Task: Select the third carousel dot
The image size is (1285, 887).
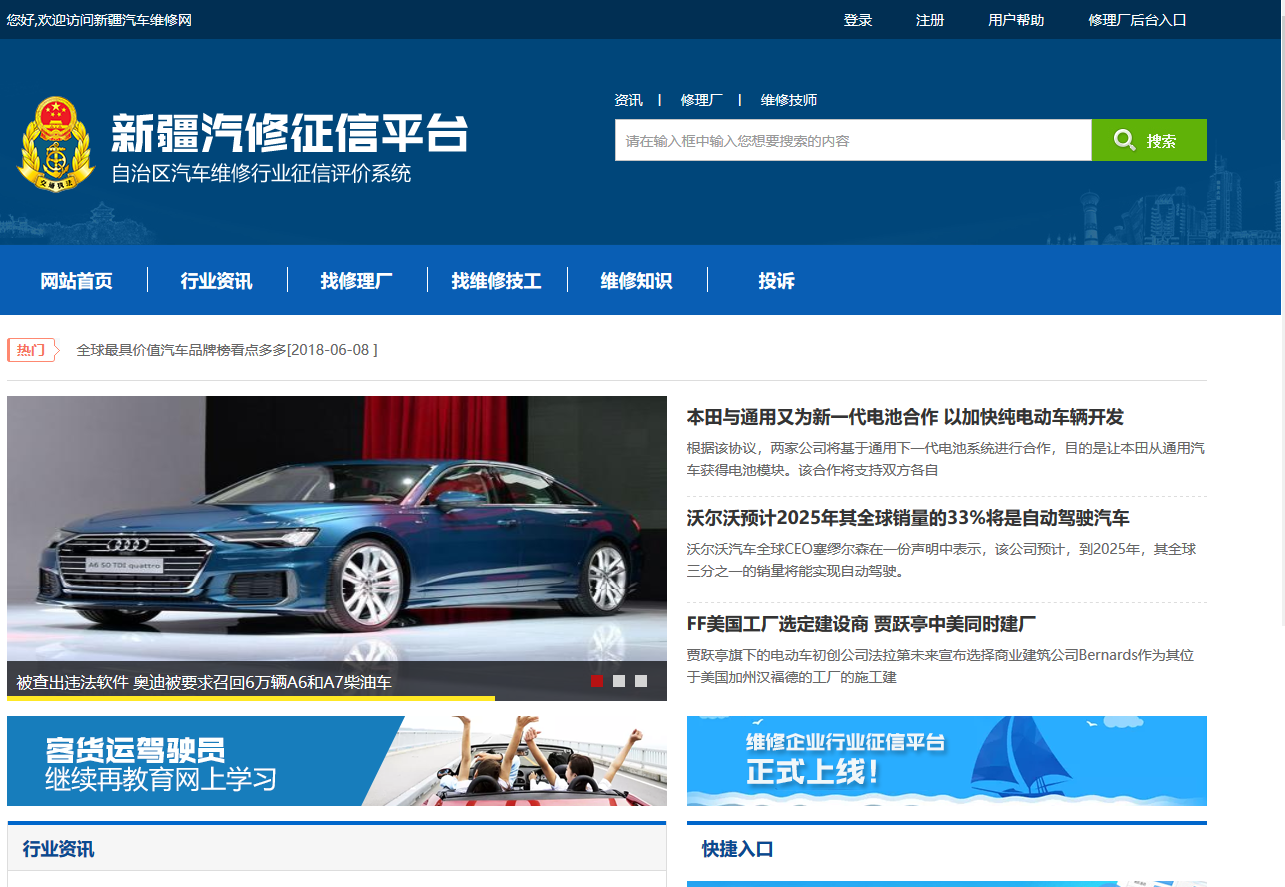Action: tap(641, 681)
